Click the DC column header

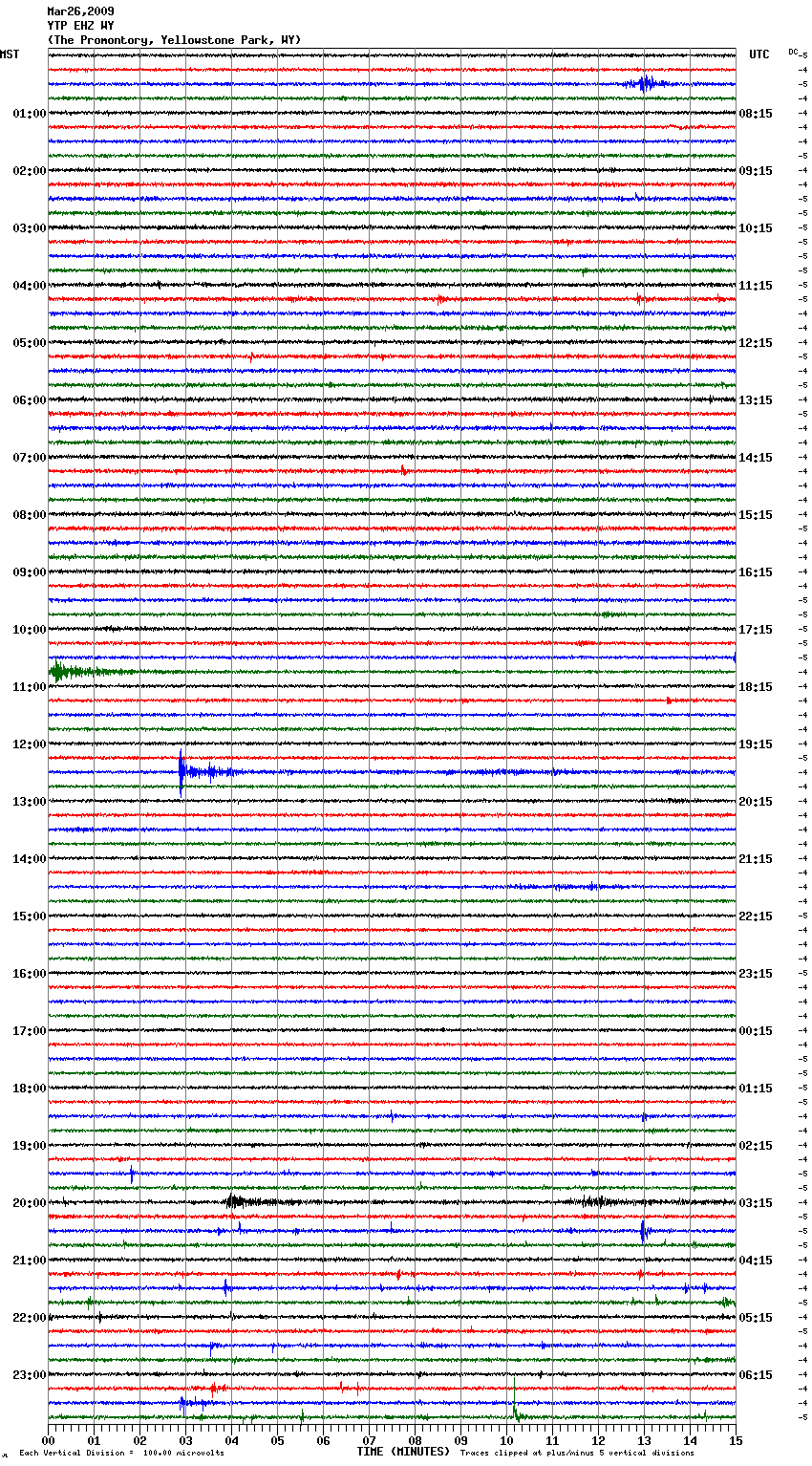coord(793,52)
